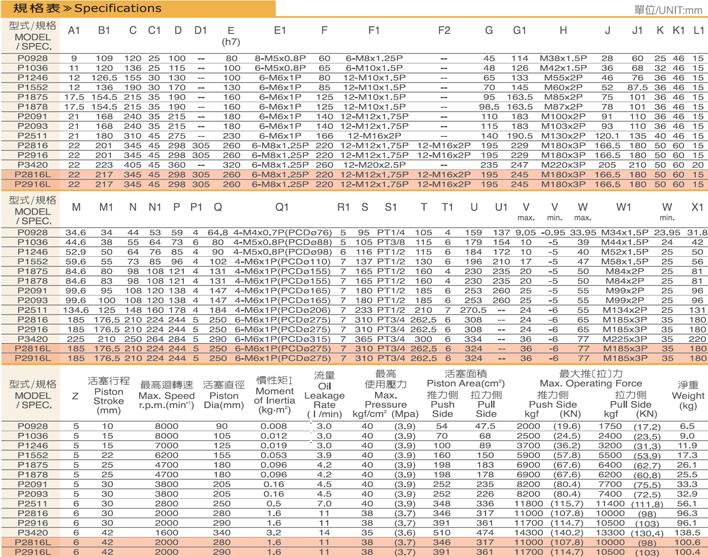Select the "Weight (kg)" column header

tap(688, 395)
